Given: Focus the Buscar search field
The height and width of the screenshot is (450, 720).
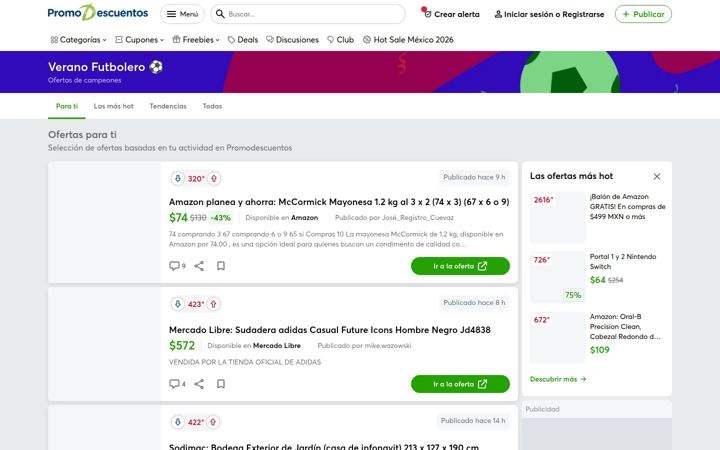Looking at the screenshot, I should (308, 14).
